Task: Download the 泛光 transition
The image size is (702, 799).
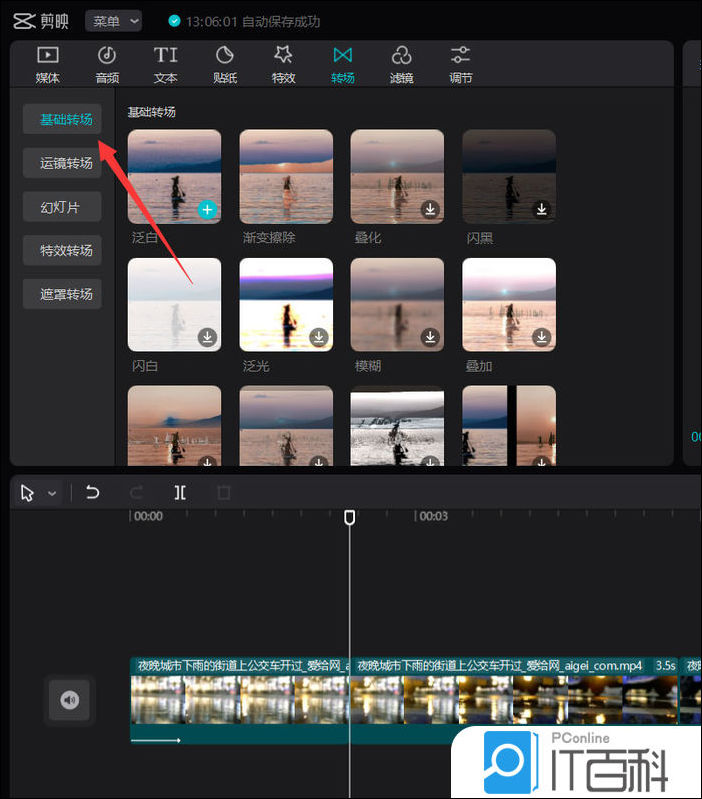Action: tap(319, 337)
